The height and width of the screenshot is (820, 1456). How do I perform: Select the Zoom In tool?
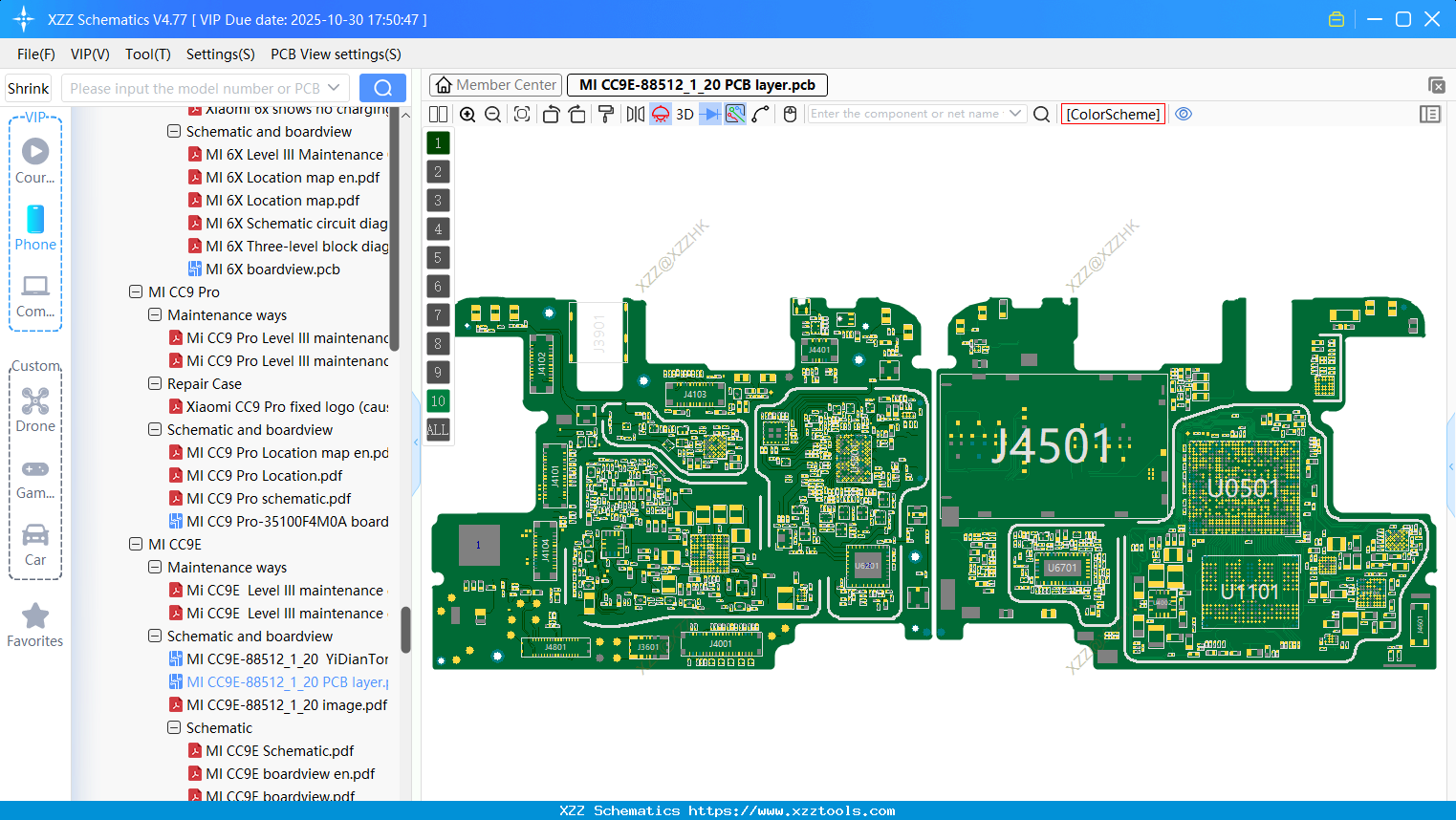tap(467, 114)
